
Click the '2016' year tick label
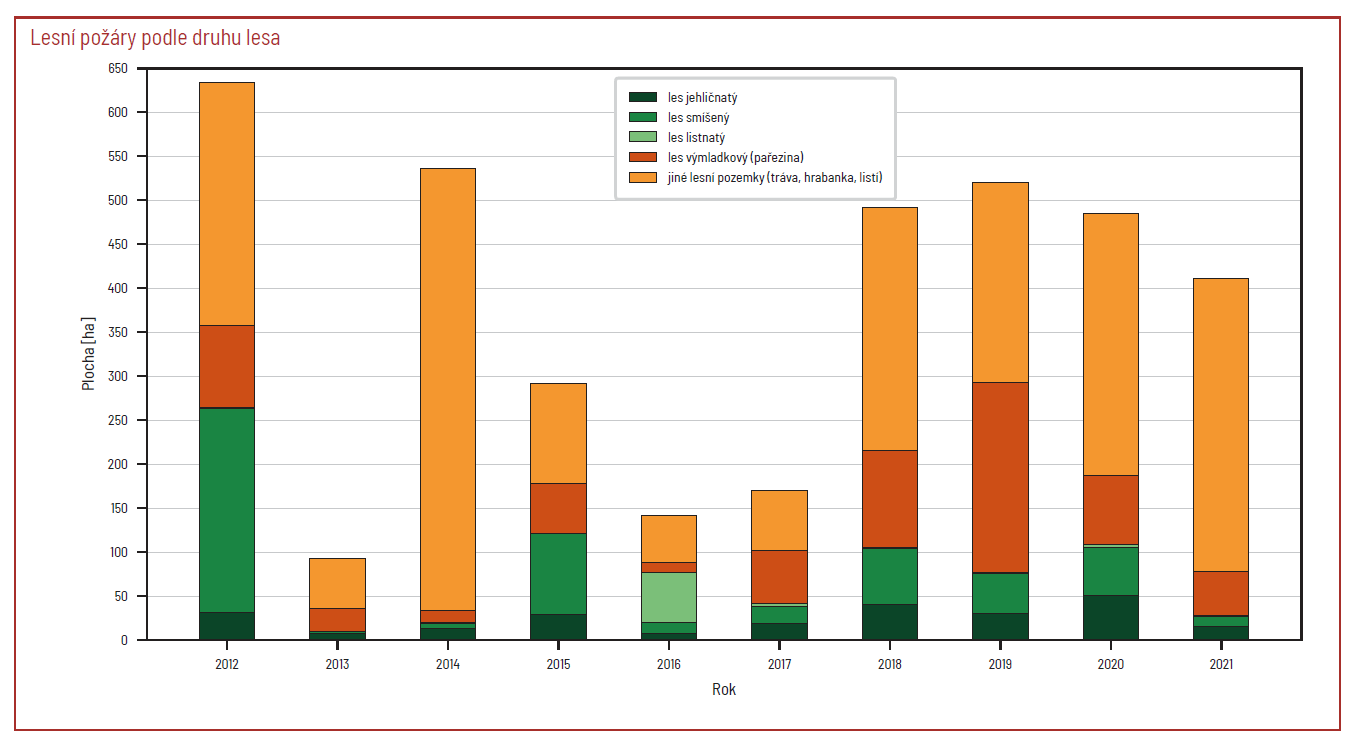[x=669, y=665]
